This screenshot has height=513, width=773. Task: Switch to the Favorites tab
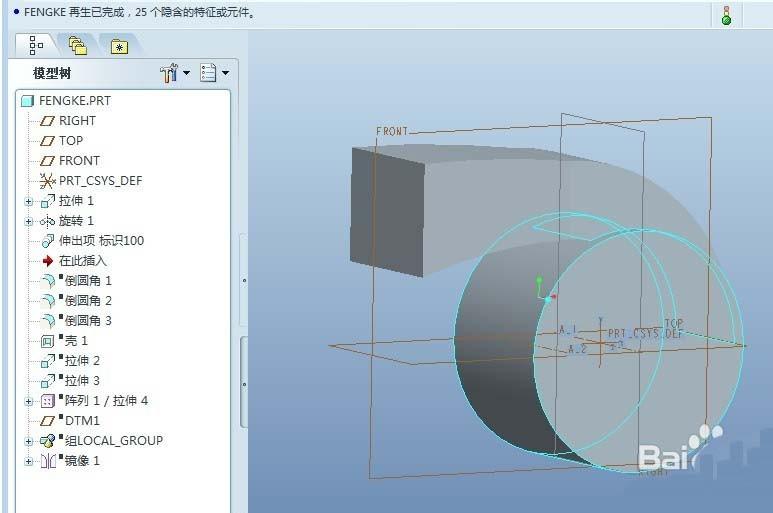pyautogui.click(x=119, y=46)
